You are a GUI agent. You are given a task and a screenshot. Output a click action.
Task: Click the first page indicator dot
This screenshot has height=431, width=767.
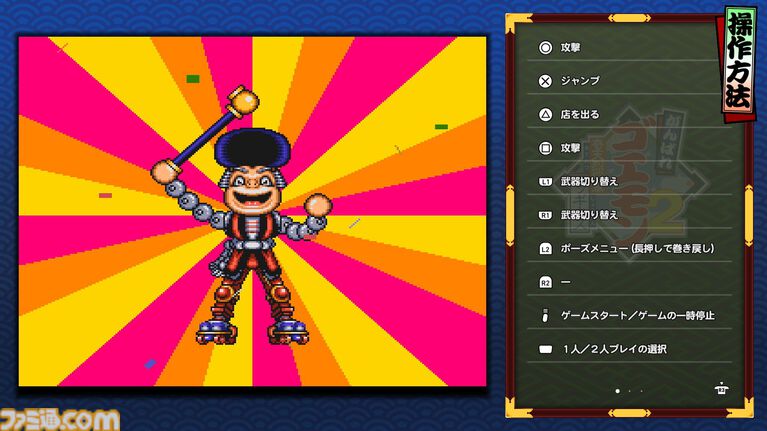click(x=617, y=391)
